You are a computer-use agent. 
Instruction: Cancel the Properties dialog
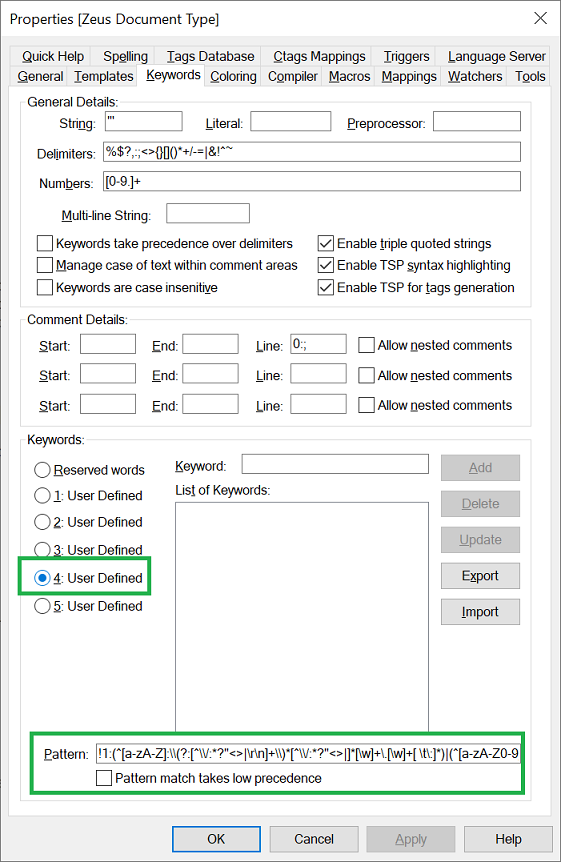click(x=314, y=839)
